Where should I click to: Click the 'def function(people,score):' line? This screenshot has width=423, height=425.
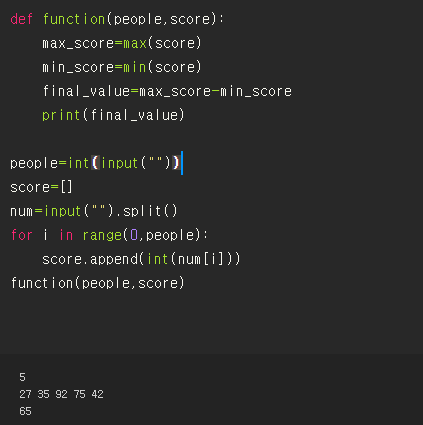coord(117,19)
